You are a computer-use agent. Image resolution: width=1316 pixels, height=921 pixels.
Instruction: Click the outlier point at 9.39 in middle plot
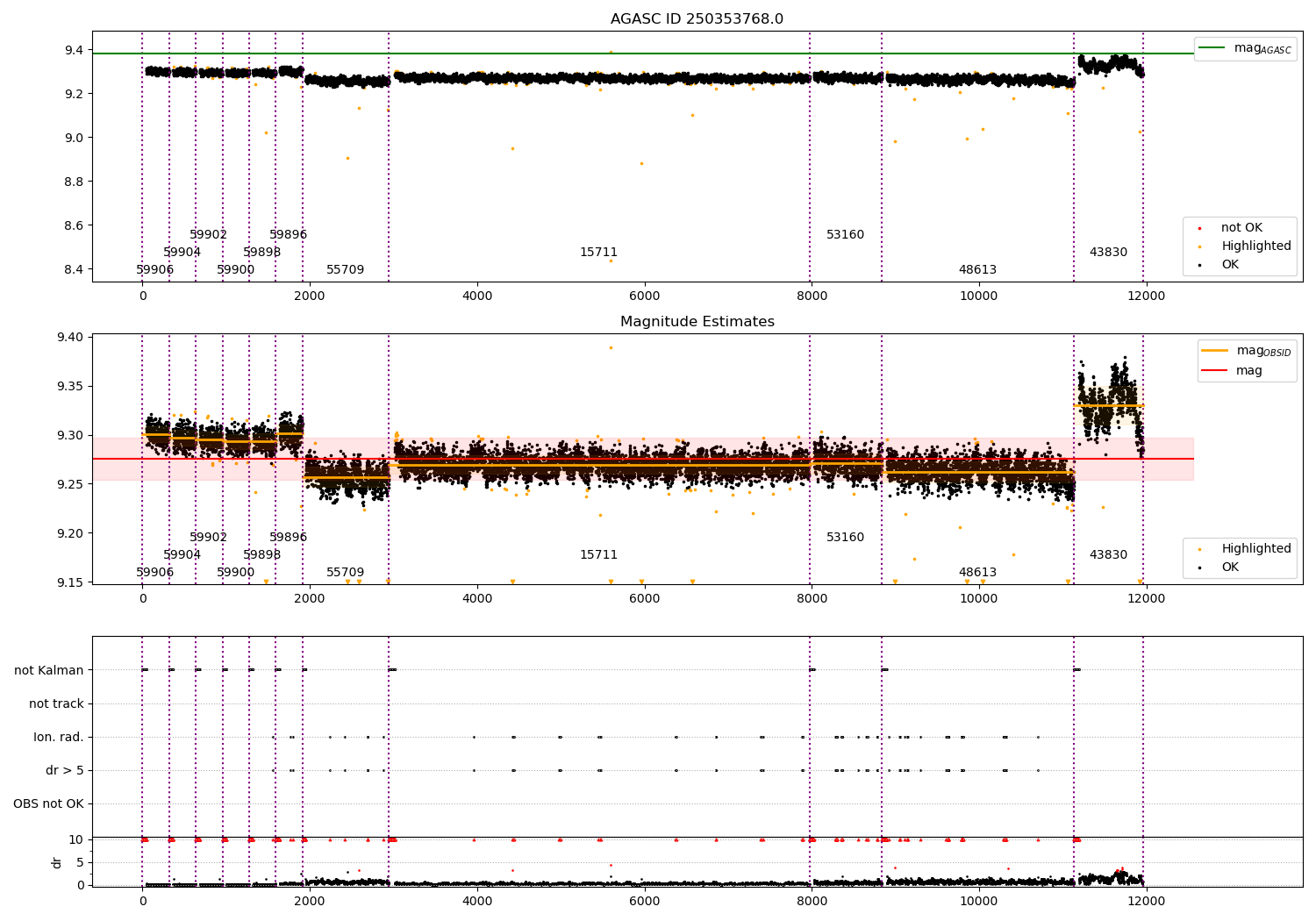click(x=611, y=347)
